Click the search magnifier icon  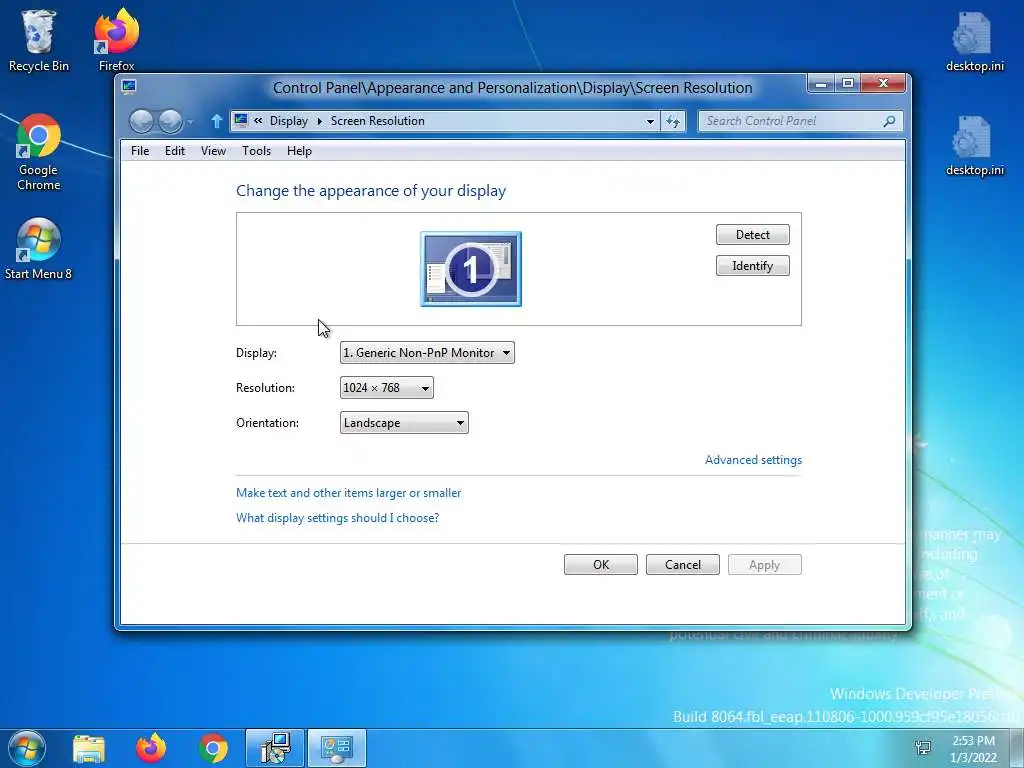(x=889, y=121)
